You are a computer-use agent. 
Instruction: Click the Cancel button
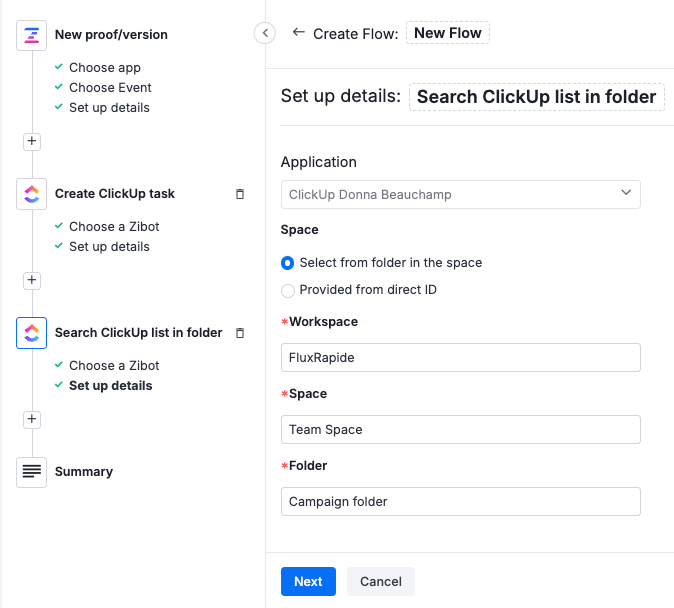pyautogui.click(x=380, y=581)
